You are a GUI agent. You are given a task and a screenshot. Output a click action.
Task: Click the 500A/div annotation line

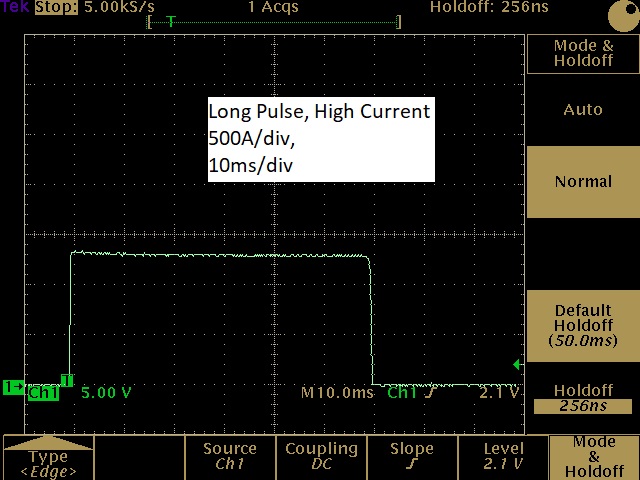pos(251,139)
